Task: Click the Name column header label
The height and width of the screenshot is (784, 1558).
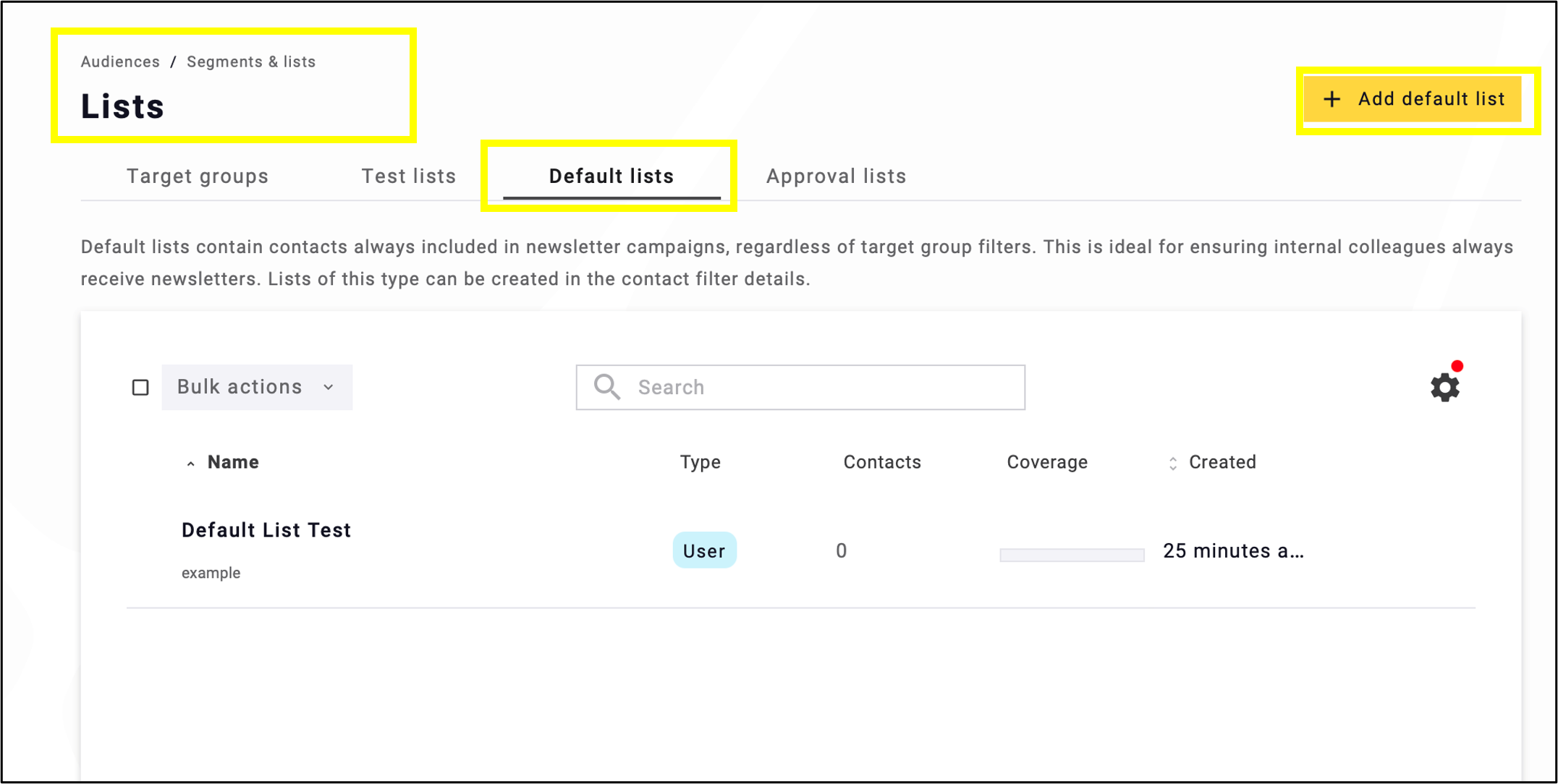Action: click(233, 462)
